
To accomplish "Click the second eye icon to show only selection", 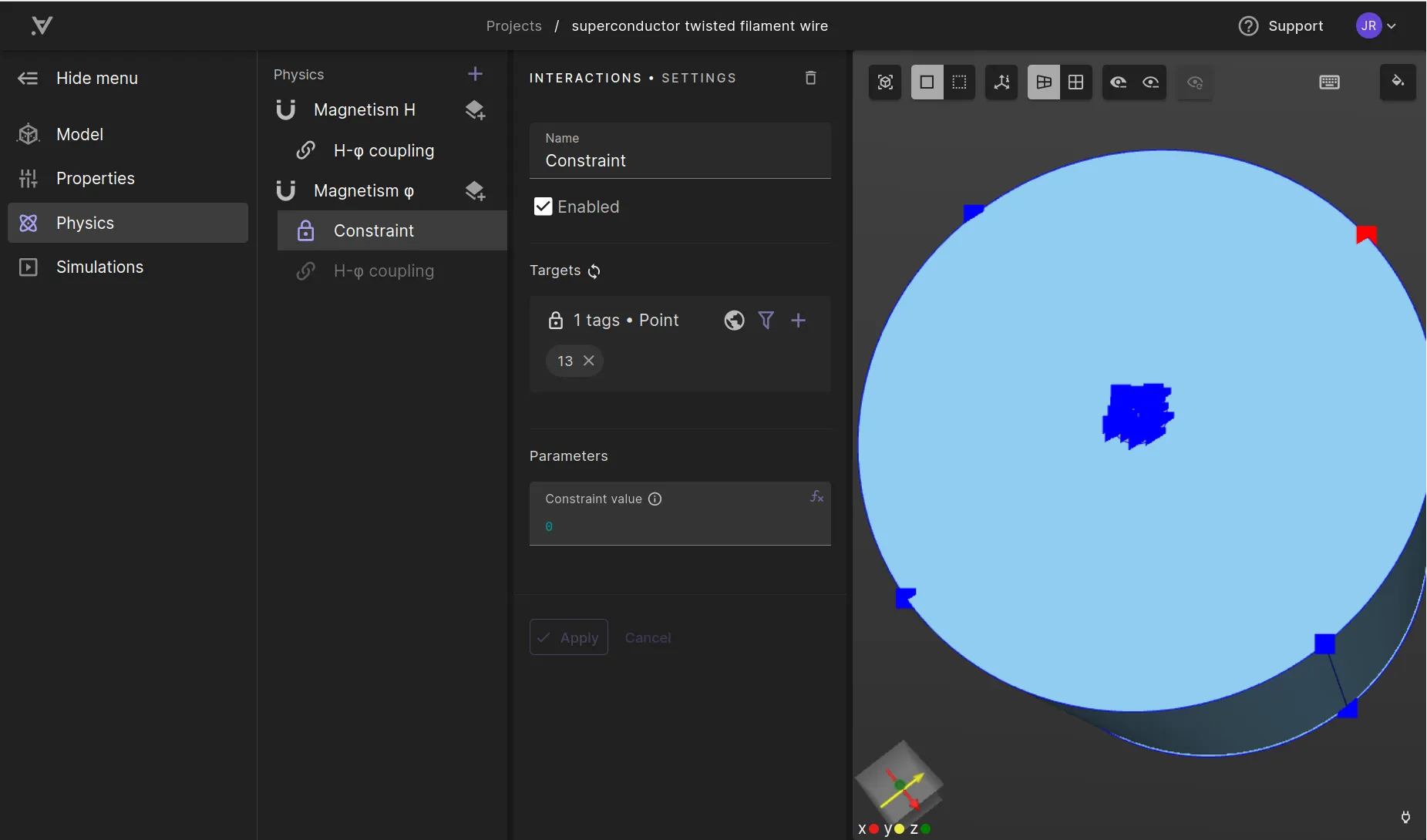I will click(x=1150, y=82).
